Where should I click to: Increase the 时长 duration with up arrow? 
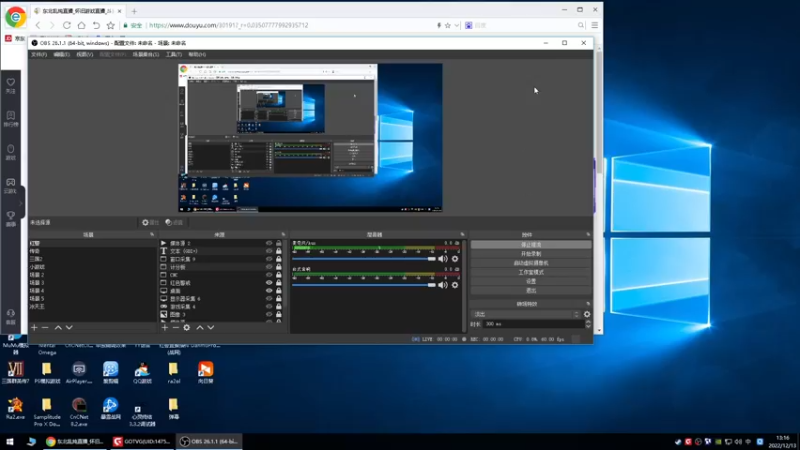(588, 322)
